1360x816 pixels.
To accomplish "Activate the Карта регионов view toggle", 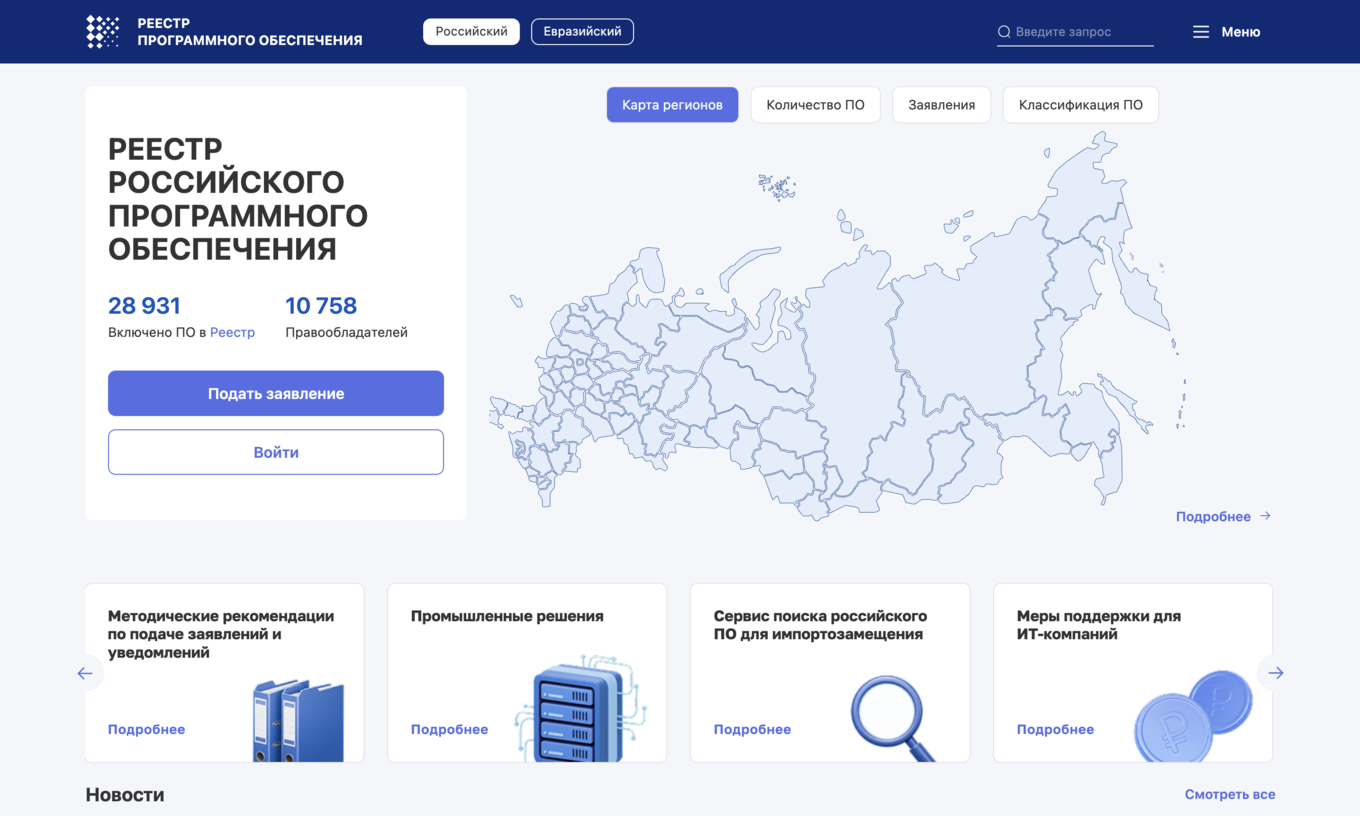I will (x=672, y=104).
